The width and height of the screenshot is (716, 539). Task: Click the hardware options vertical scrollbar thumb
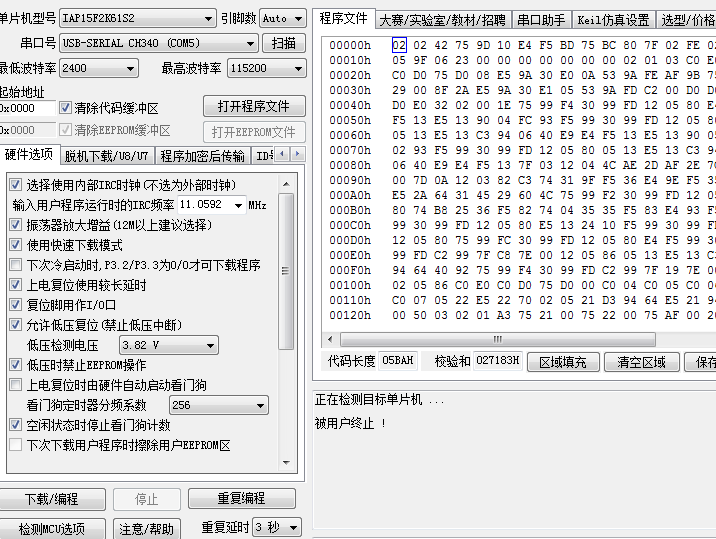pyautogui.click(x=286, y=271)
